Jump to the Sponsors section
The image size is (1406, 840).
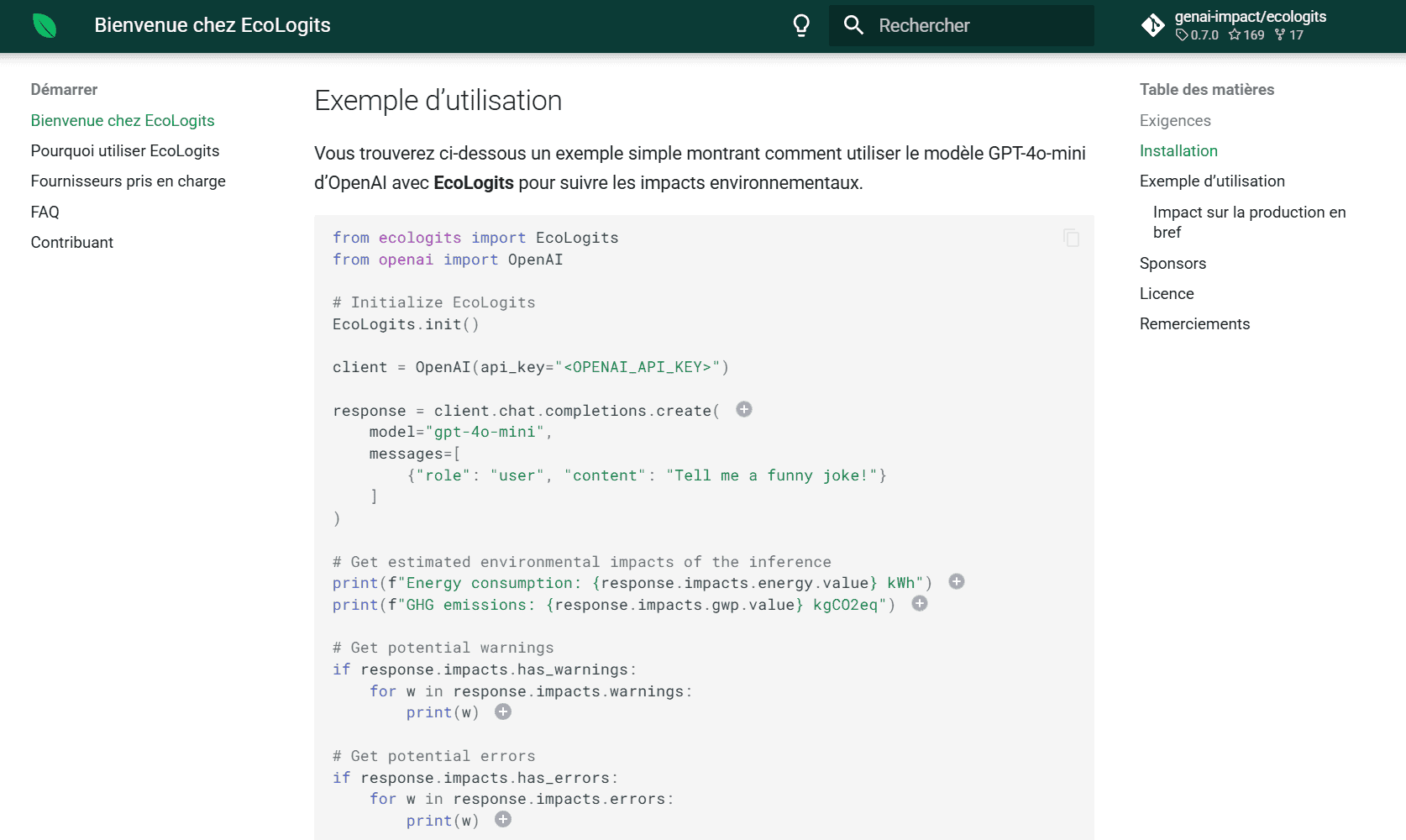[x=1173, y=264]
